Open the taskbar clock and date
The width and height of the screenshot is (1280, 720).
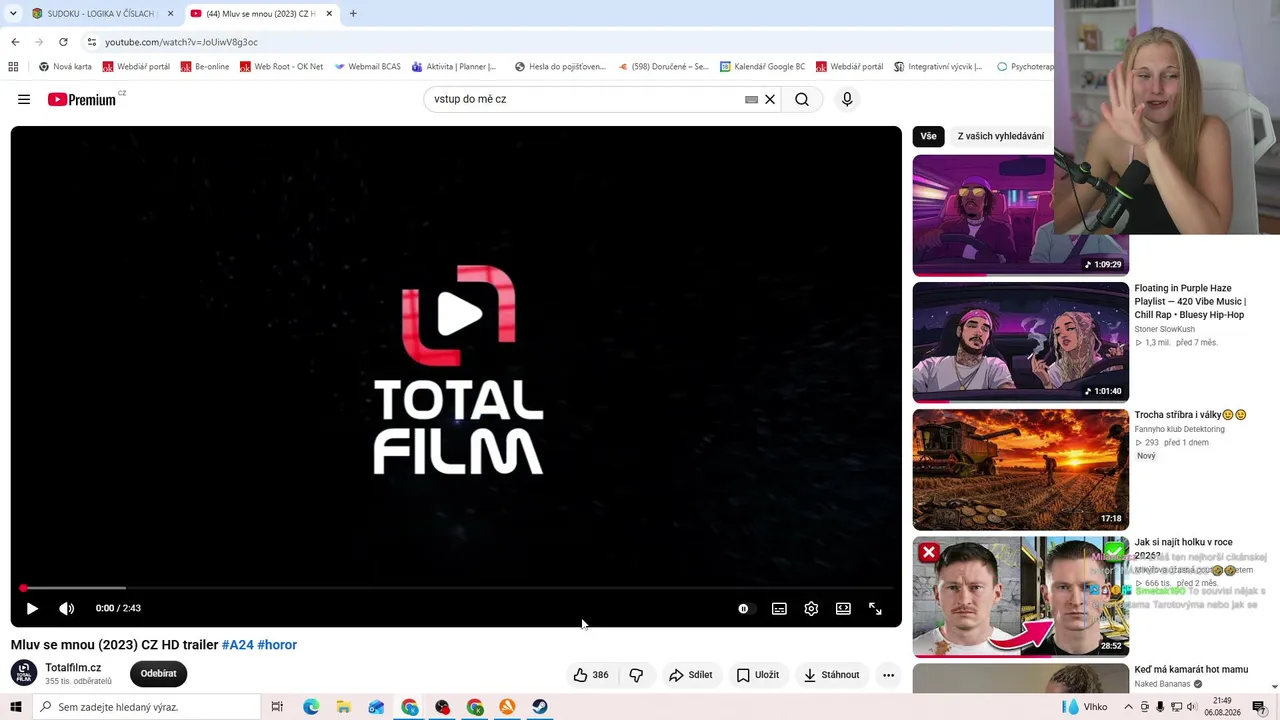[x=1222, y=707]
